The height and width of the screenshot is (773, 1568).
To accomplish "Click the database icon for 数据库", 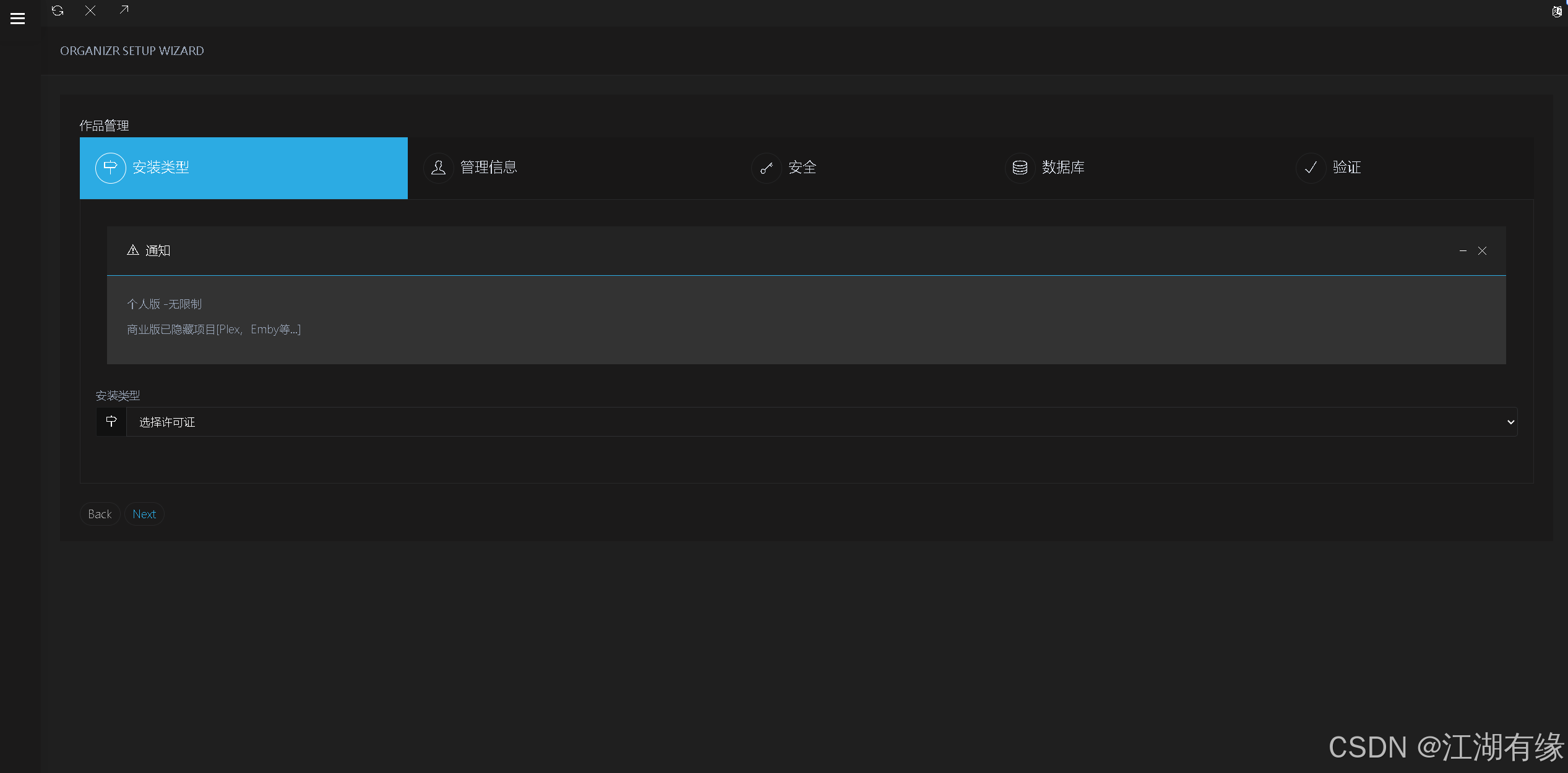I will point(1020,168).
